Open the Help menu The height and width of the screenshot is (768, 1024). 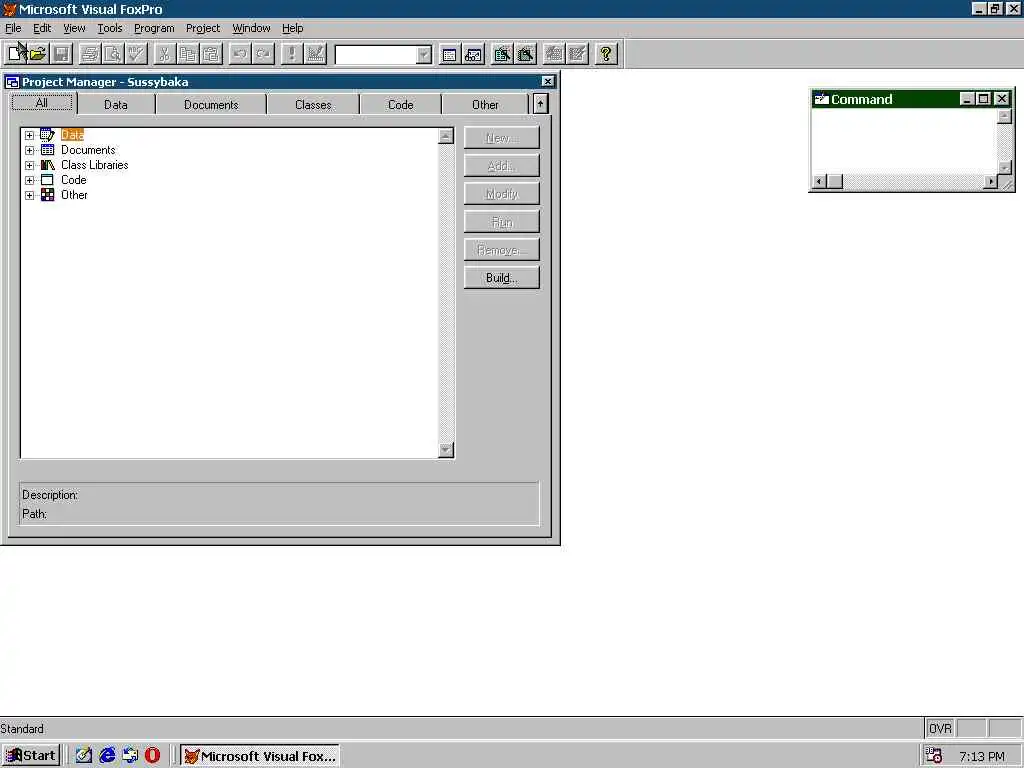click(x=293, y=28)
